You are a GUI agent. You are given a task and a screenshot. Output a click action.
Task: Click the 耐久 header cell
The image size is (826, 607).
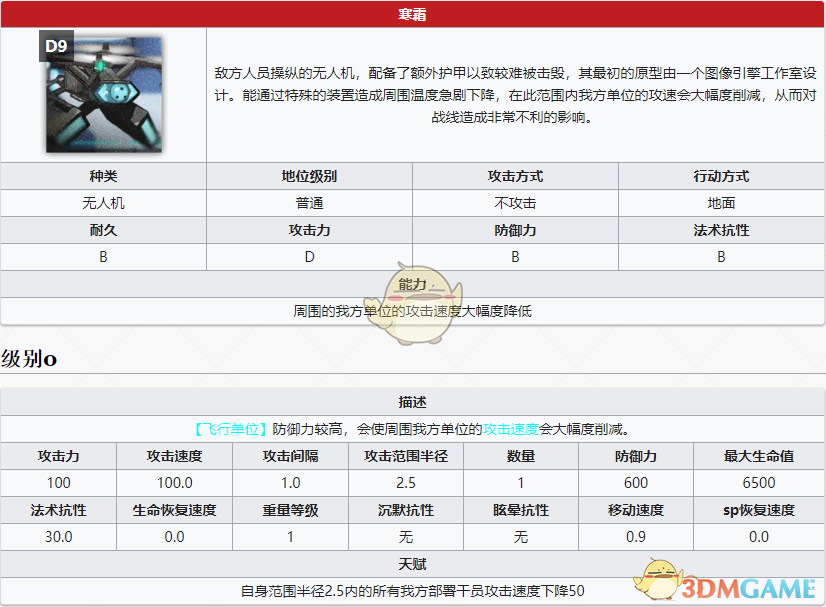(103, 230)
